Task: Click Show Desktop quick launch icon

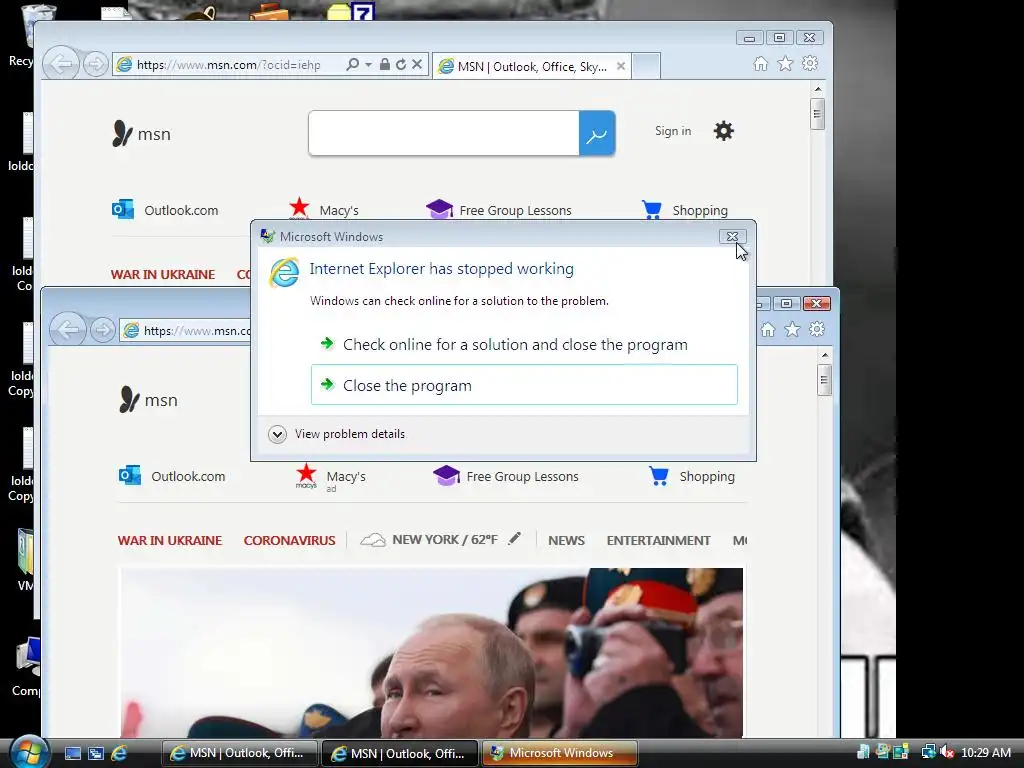Action: coord(73,753)
